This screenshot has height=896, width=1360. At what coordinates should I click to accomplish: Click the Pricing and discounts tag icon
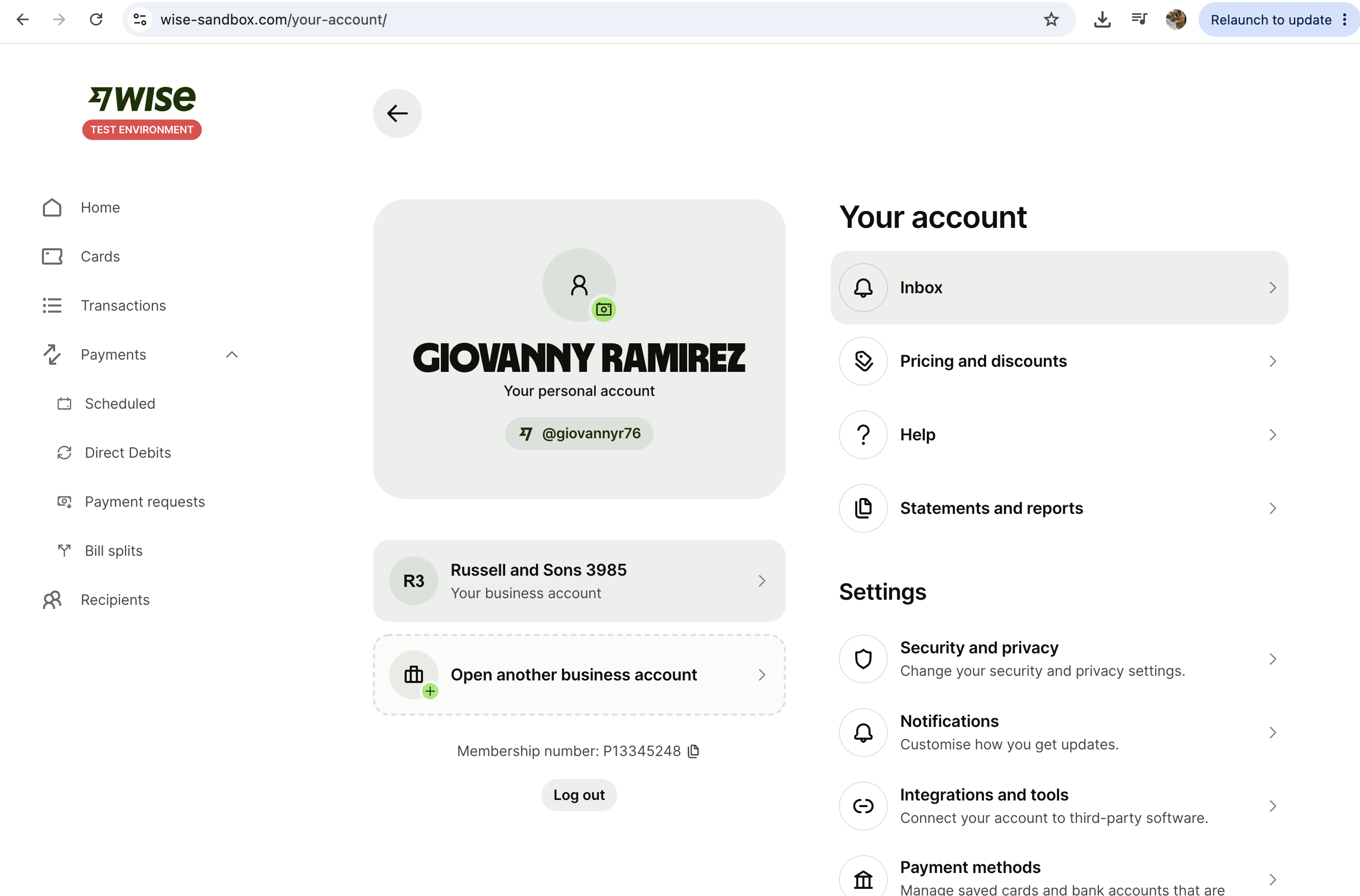tap(863, 361)
